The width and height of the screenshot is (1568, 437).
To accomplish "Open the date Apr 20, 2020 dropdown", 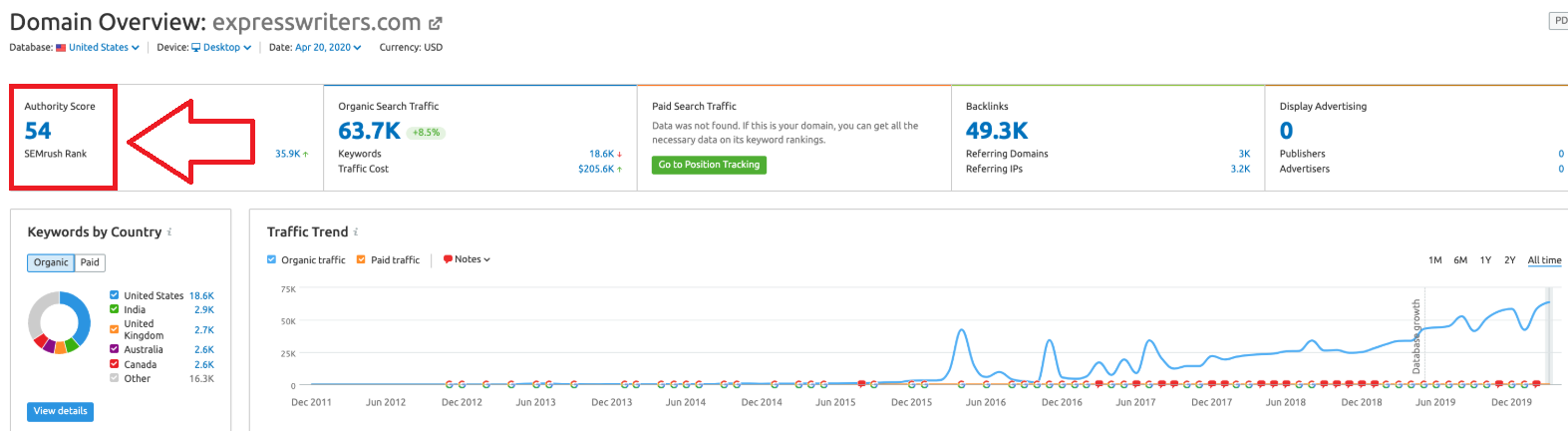I will pos(328,48).
